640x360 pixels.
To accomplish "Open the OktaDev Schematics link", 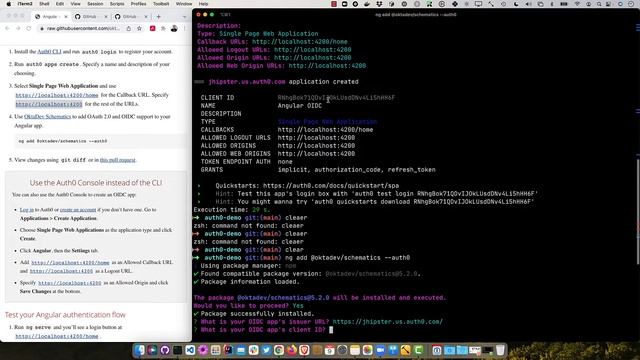I will (47, 116).
